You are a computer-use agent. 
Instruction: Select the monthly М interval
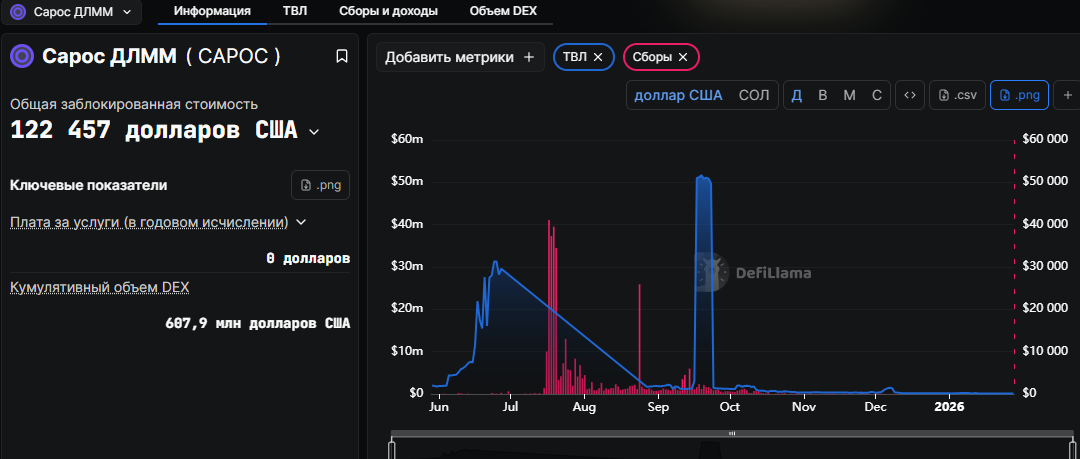pos(849,95)
